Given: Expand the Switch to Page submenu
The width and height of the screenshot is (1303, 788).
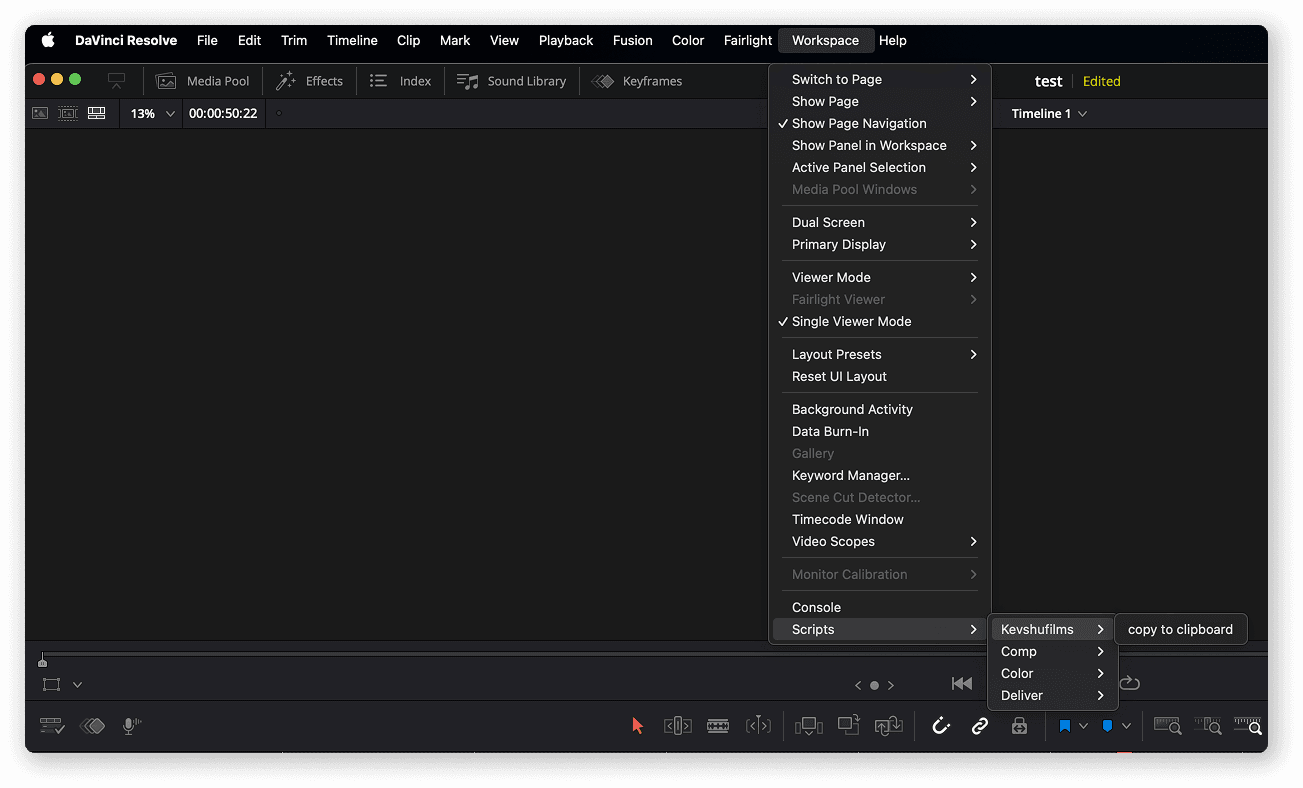Looking at the screenshot, I should 880,79.
